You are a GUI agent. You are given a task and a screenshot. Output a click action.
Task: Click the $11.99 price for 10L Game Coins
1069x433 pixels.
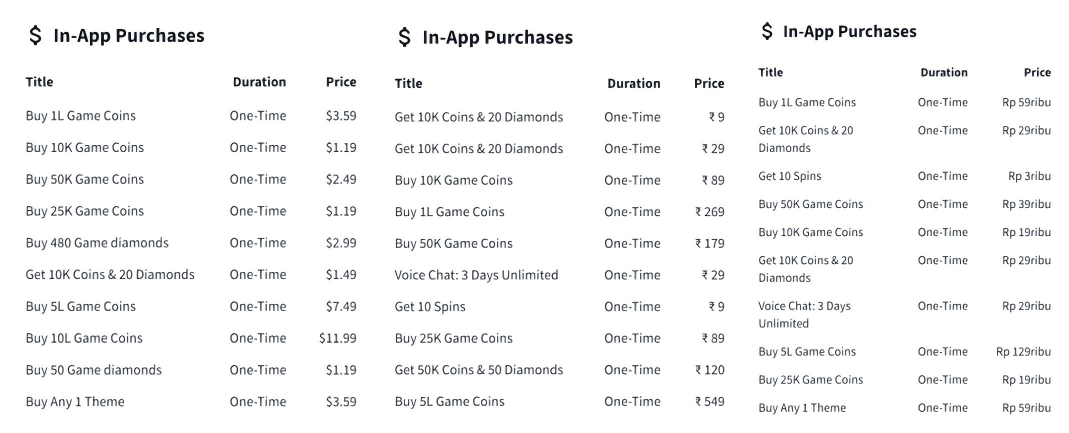tap(337, 338)
